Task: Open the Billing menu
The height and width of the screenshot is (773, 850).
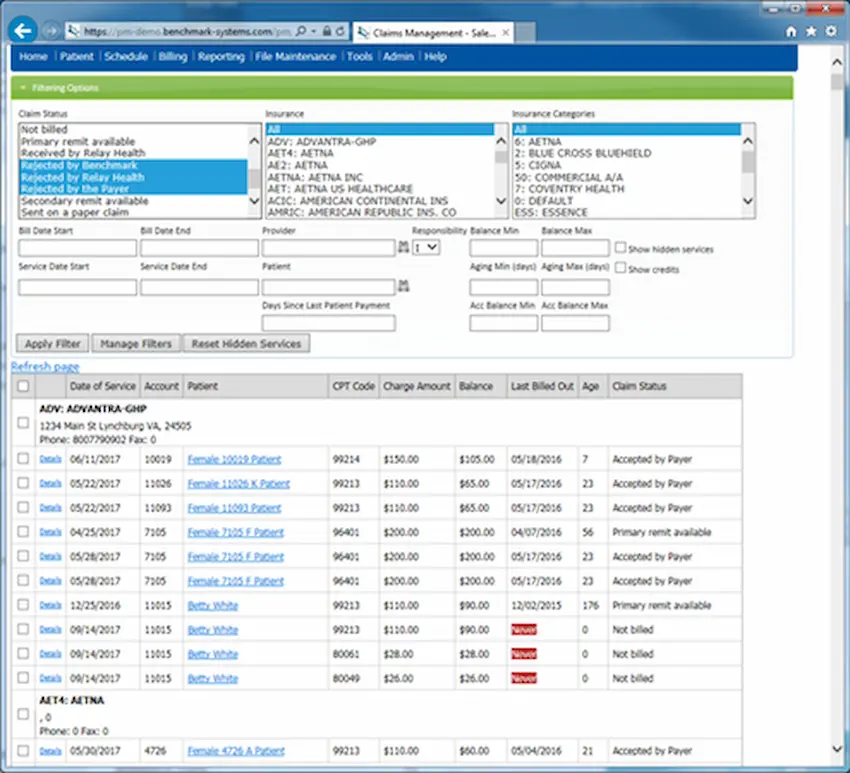Action: pos(172,57)
